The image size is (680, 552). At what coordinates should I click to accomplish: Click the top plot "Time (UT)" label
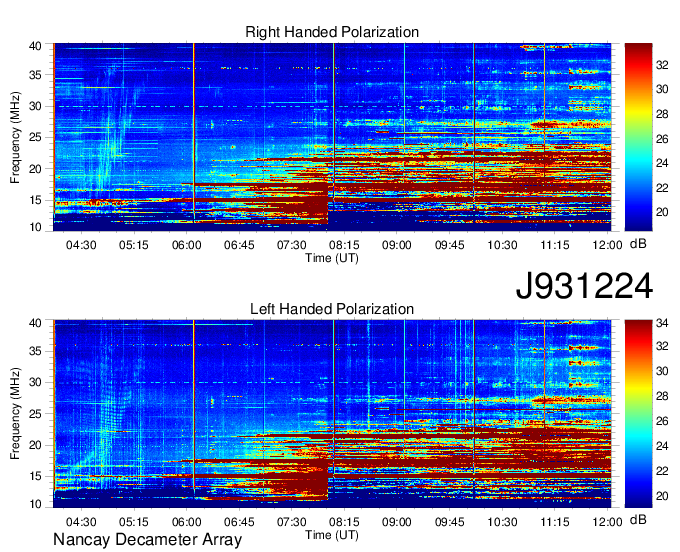click(332, 258)
